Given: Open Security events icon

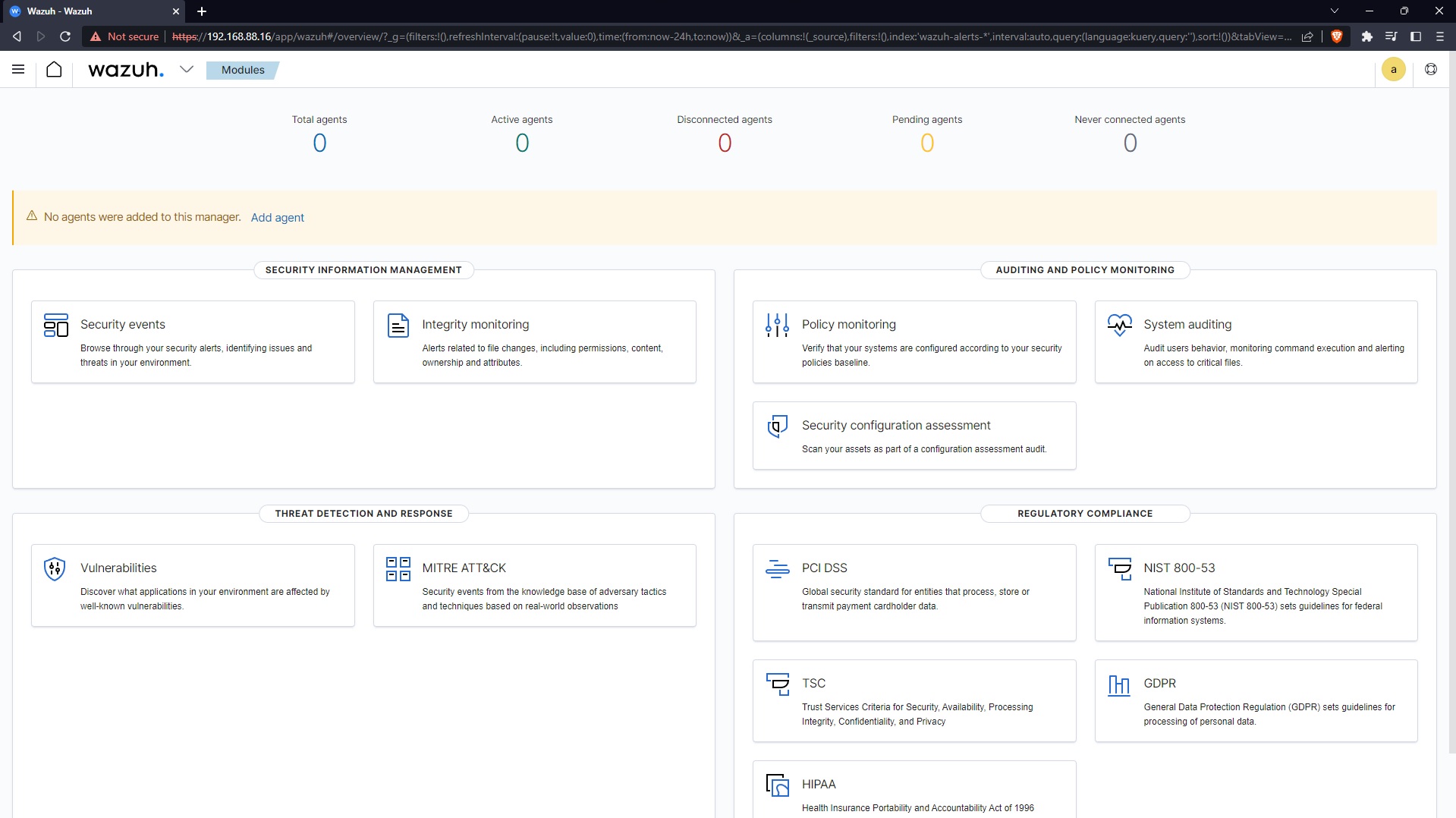Looking at the screenshot, I should tap(55, 325).
